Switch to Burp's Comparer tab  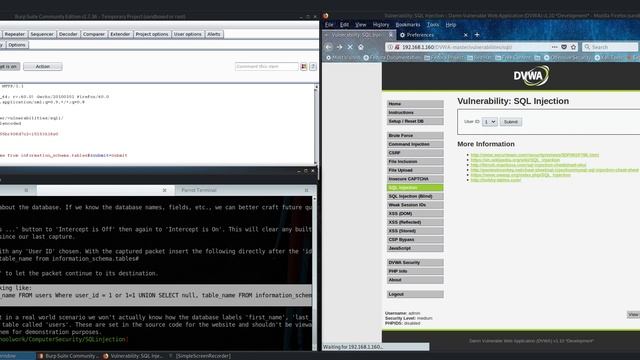(94, 34)
